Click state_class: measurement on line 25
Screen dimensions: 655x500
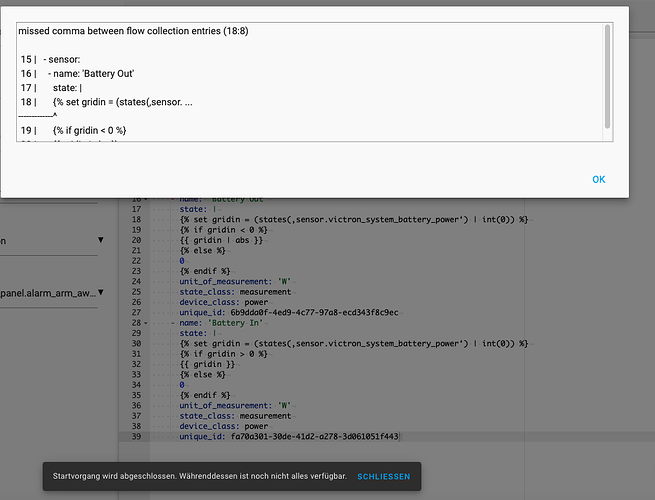235,292
